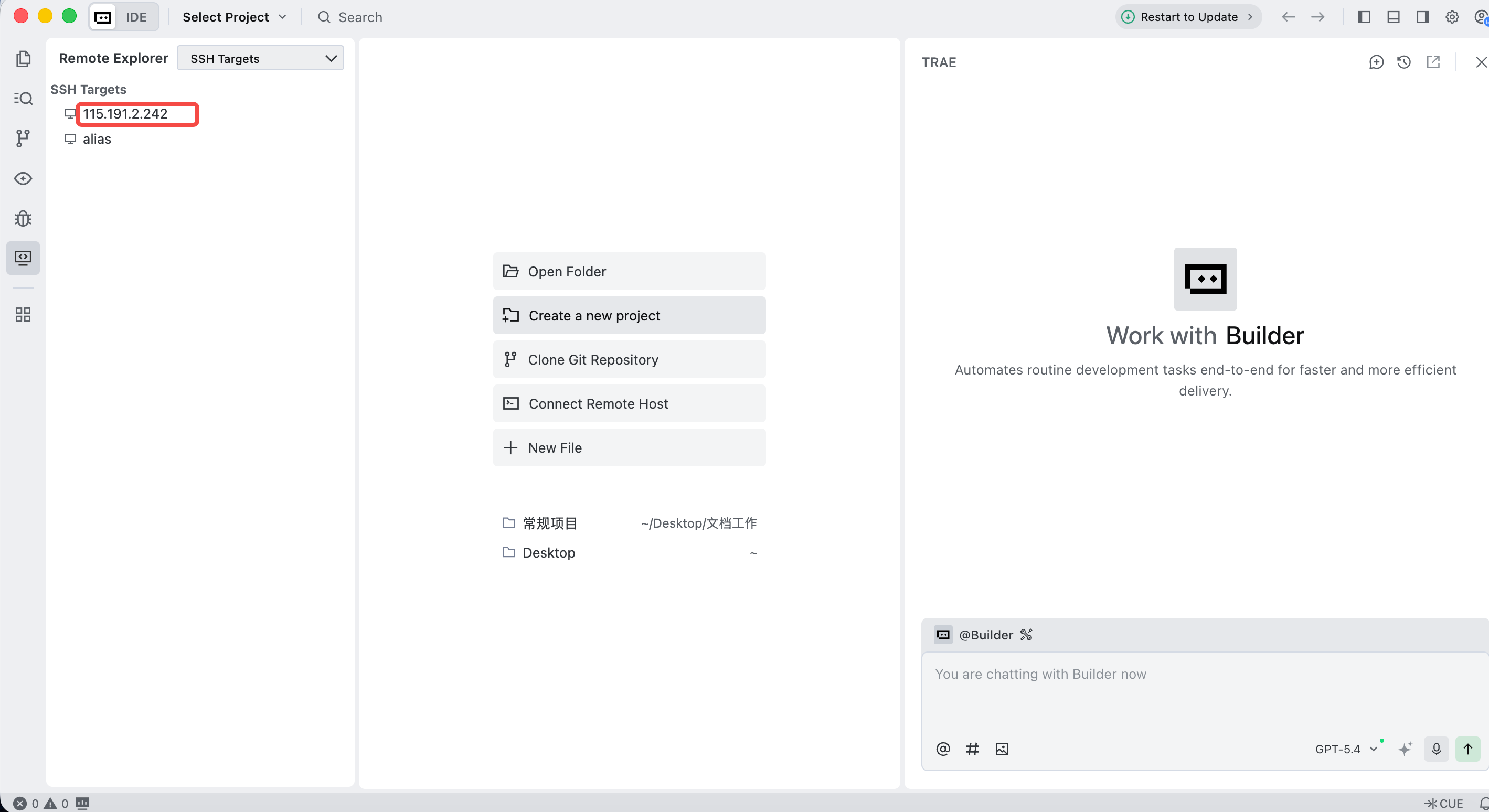
Task: Open the Extensions grid icon
Action: pos(23,314)
